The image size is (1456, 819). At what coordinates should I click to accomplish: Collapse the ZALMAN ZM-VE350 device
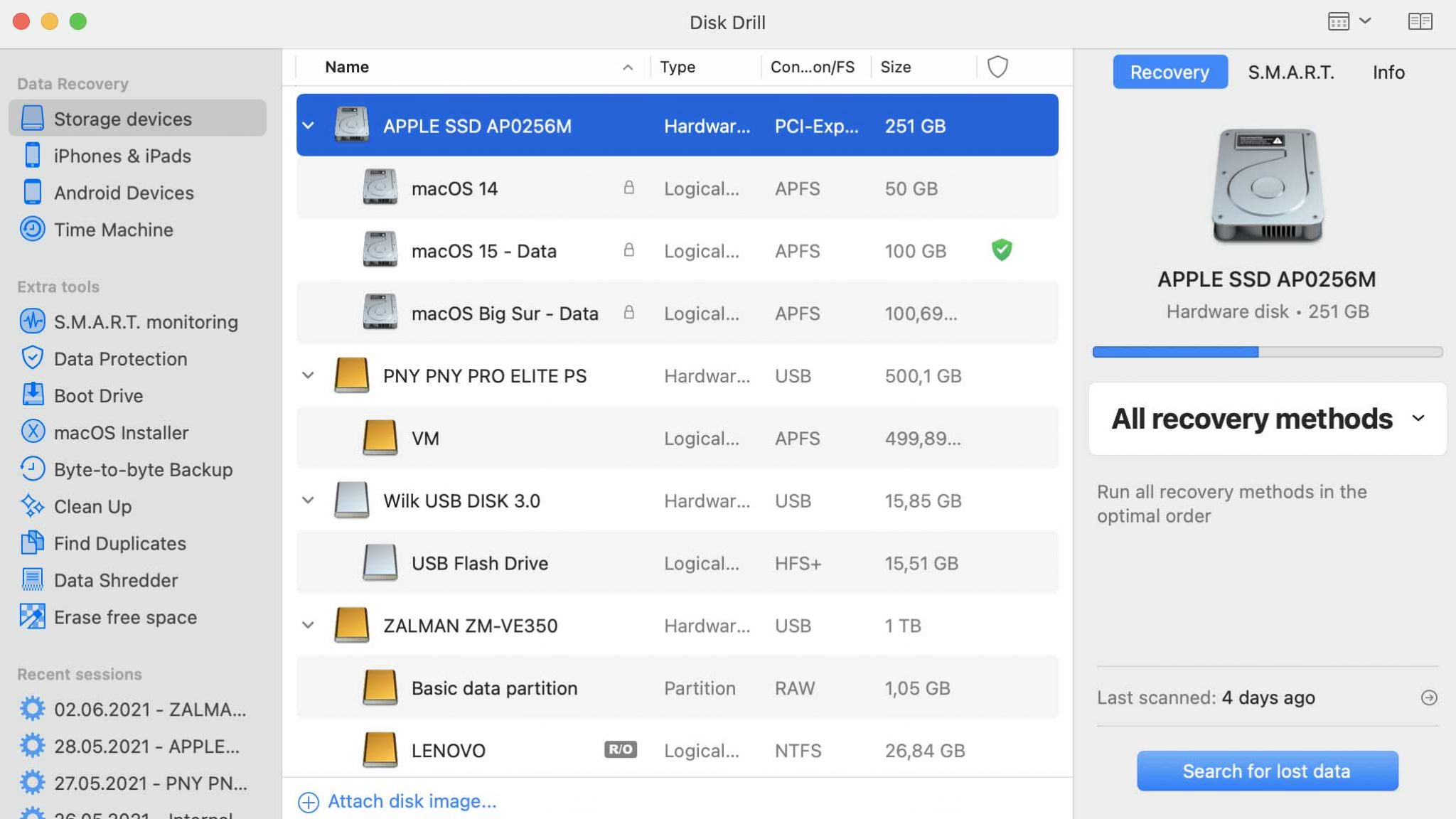[x=308, y=625]
